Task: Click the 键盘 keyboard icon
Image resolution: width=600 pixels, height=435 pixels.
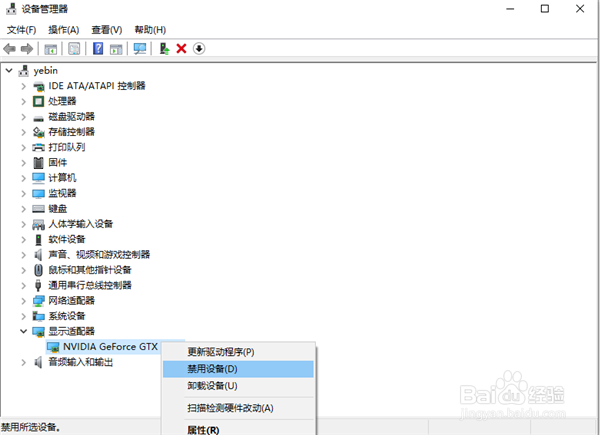Action: tap(38, 209)
